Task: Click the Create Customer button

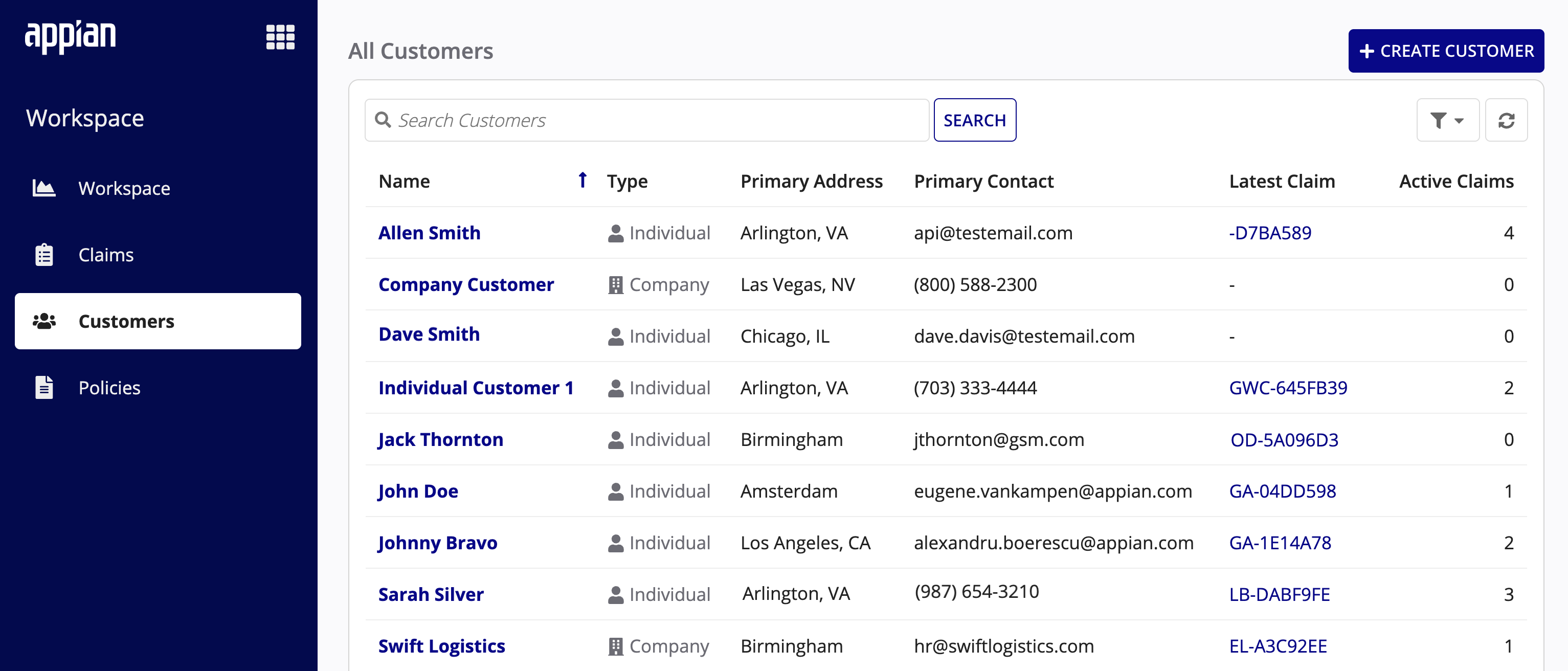Action: pyautogui.click(x=1446, y=51)
